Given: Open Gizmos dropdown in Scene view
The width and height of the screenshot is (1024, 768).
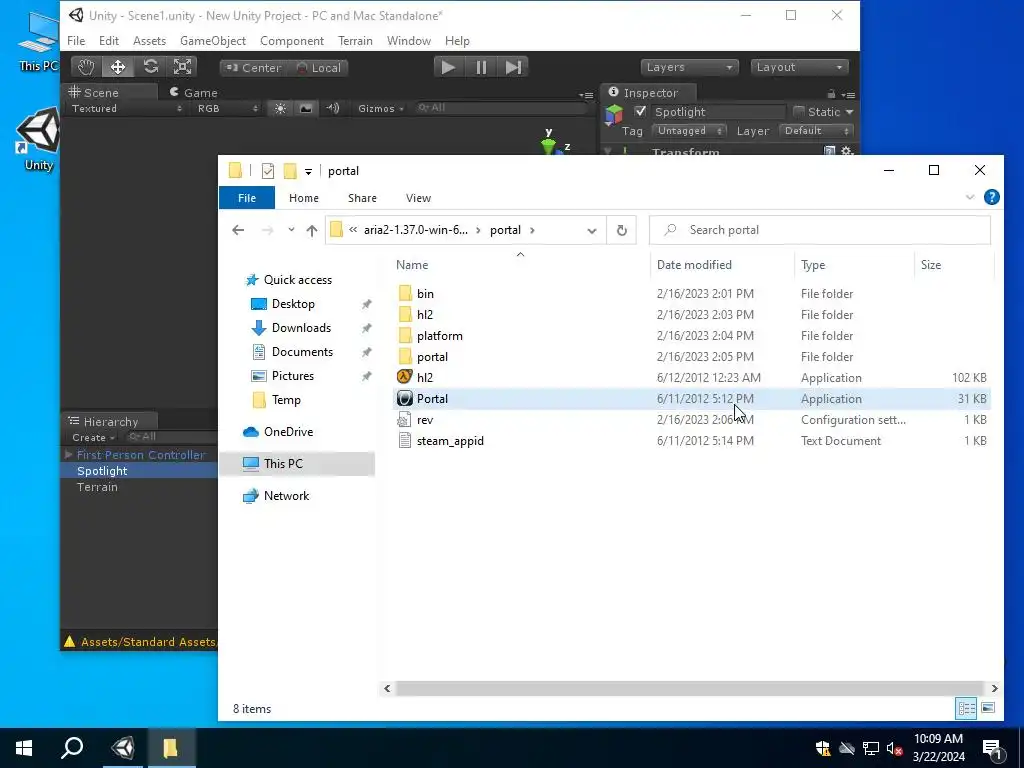Looking at the screenshot, I should tap(381, 108).
